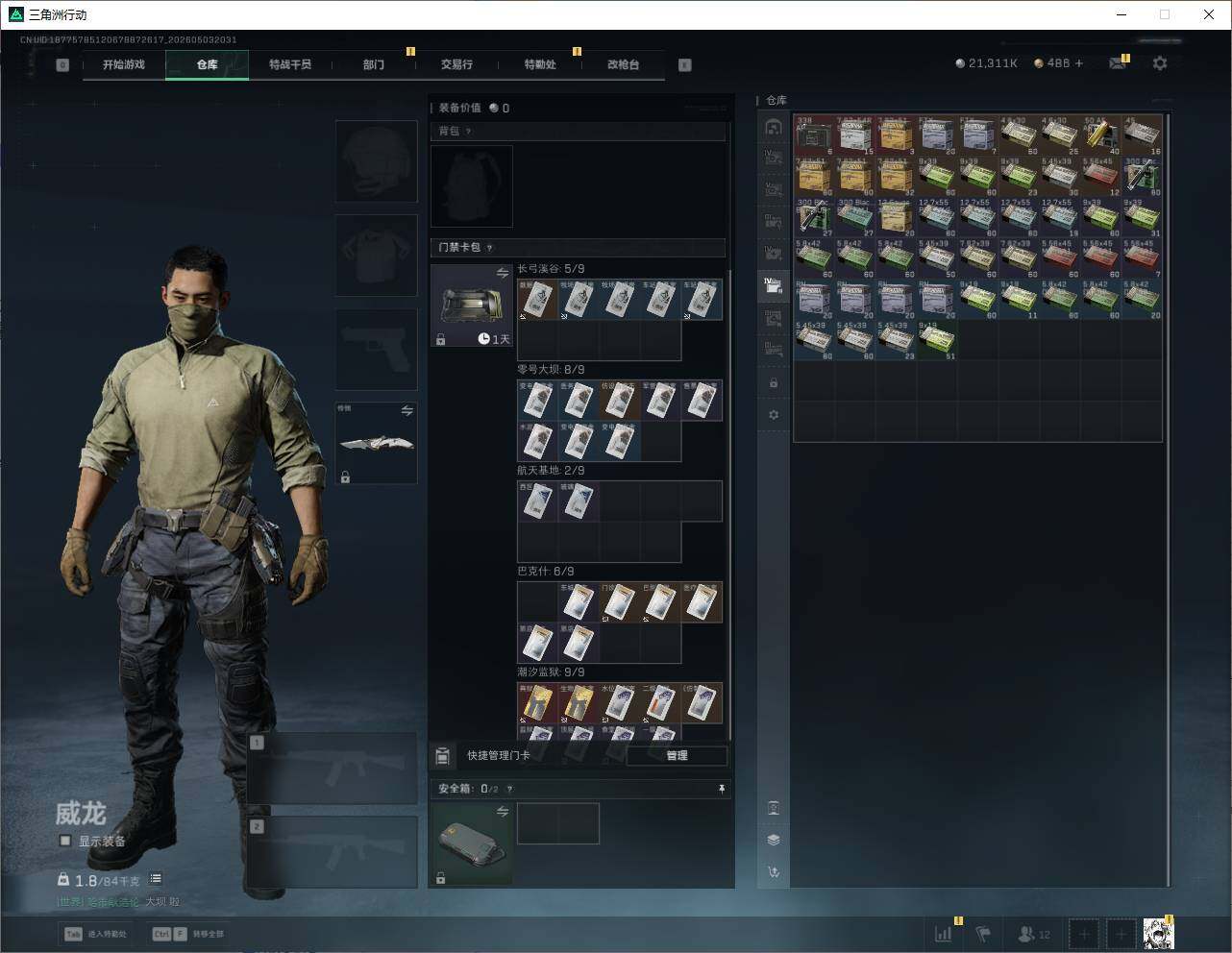Switch to the 改枪台 tab
Image resolution: width=1232 pixels, height=953 pixels.
point(623,65)
